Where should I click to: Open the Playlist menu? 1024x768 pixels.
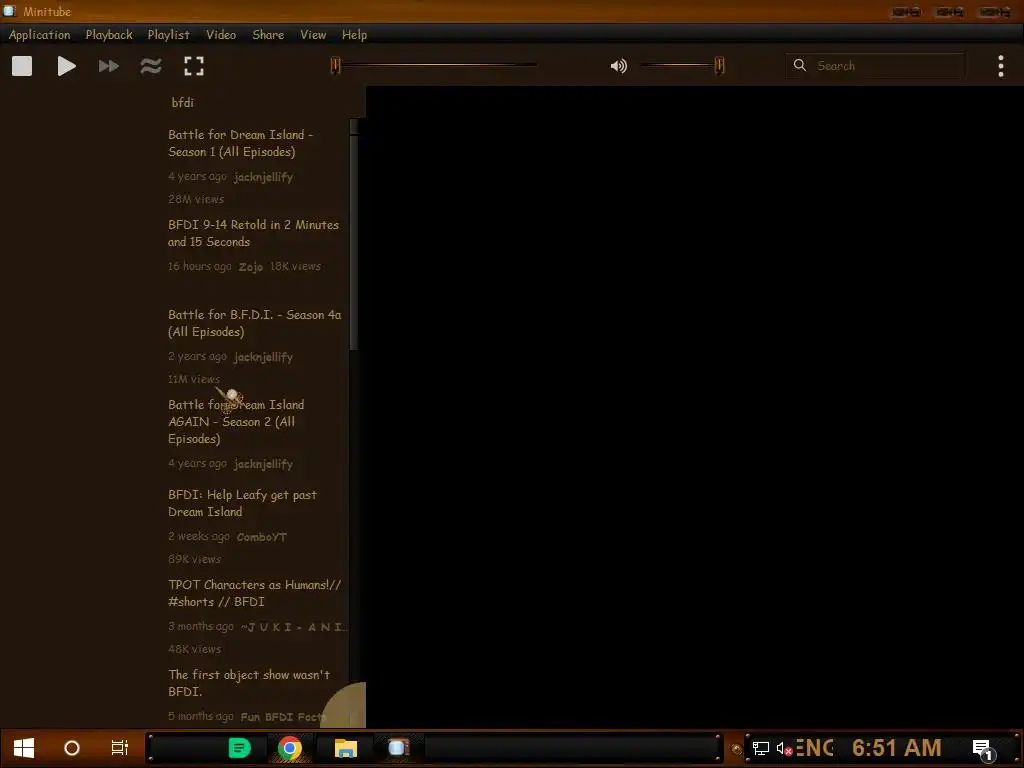click(168, 35)
